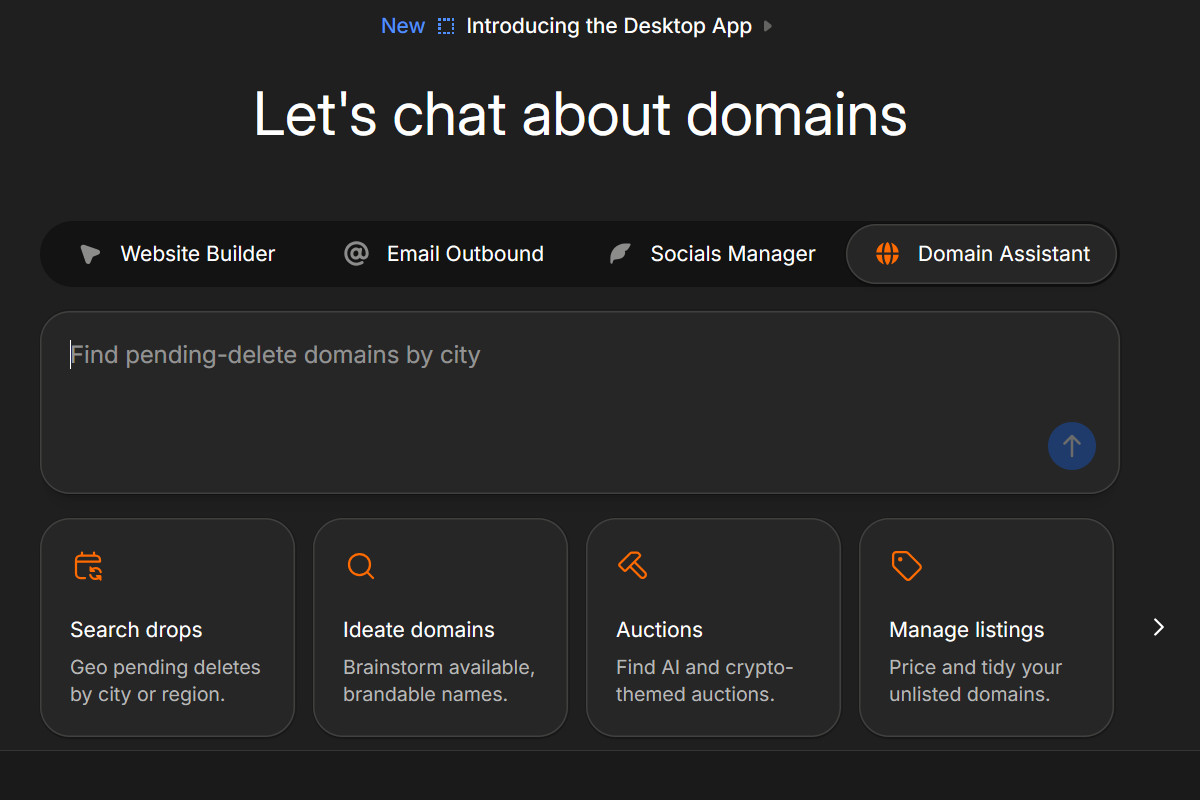The image size is (1200, 800).
Task: Click the gavel icon on Auctions card
Action: pos(633,565)
